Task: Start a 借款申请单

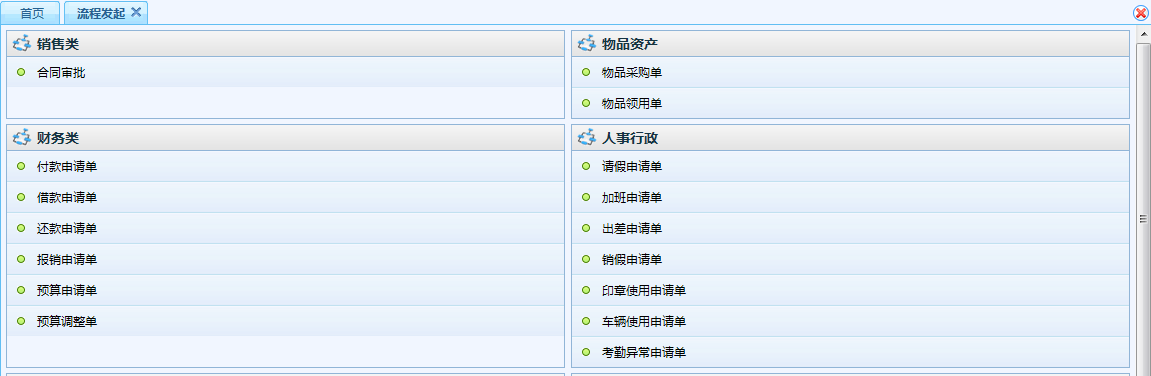Action: (x=67, y=198)
